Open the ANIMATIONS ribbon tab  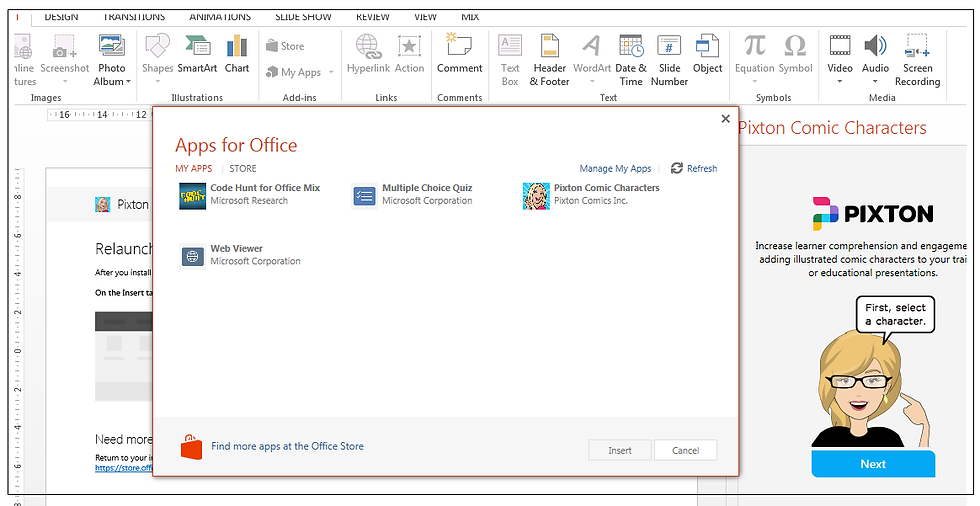pyautogui.click(x=220, y=17)
